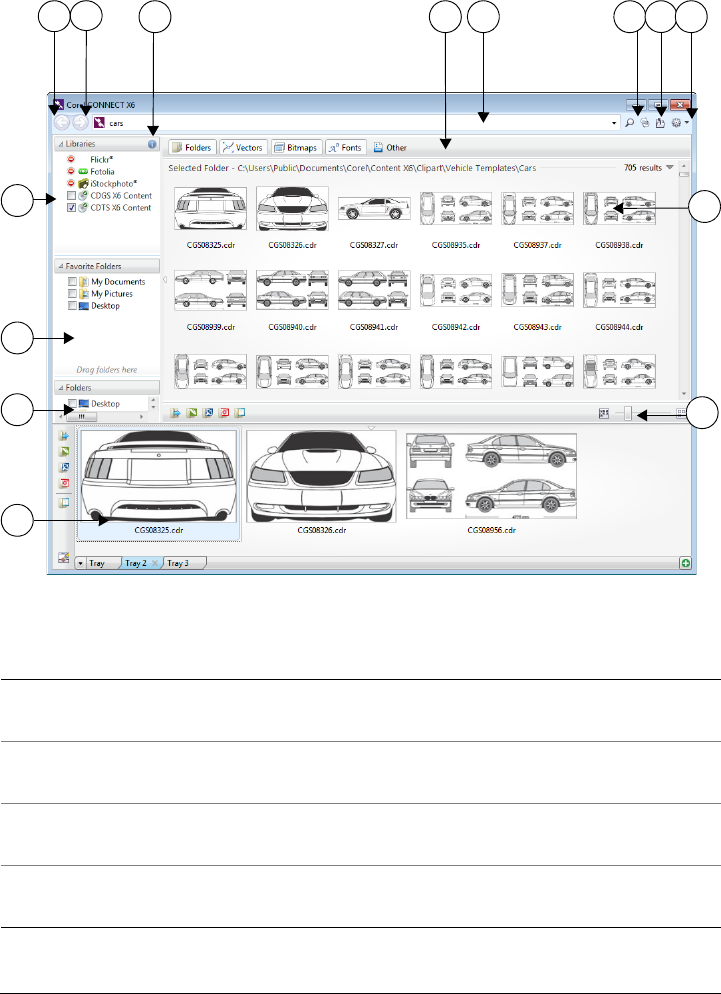Expand the 705 results arrow
721x994 pixels.
click(x=670, y=168)
